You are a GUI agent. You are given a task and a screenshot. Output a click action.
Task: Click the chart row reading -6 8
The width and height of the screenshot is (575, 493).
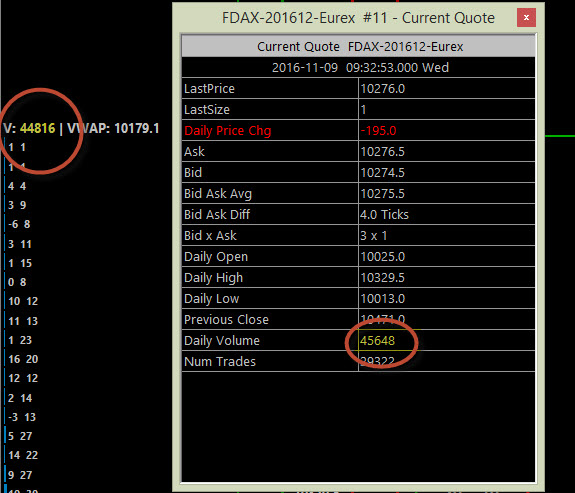pos(19,224)
